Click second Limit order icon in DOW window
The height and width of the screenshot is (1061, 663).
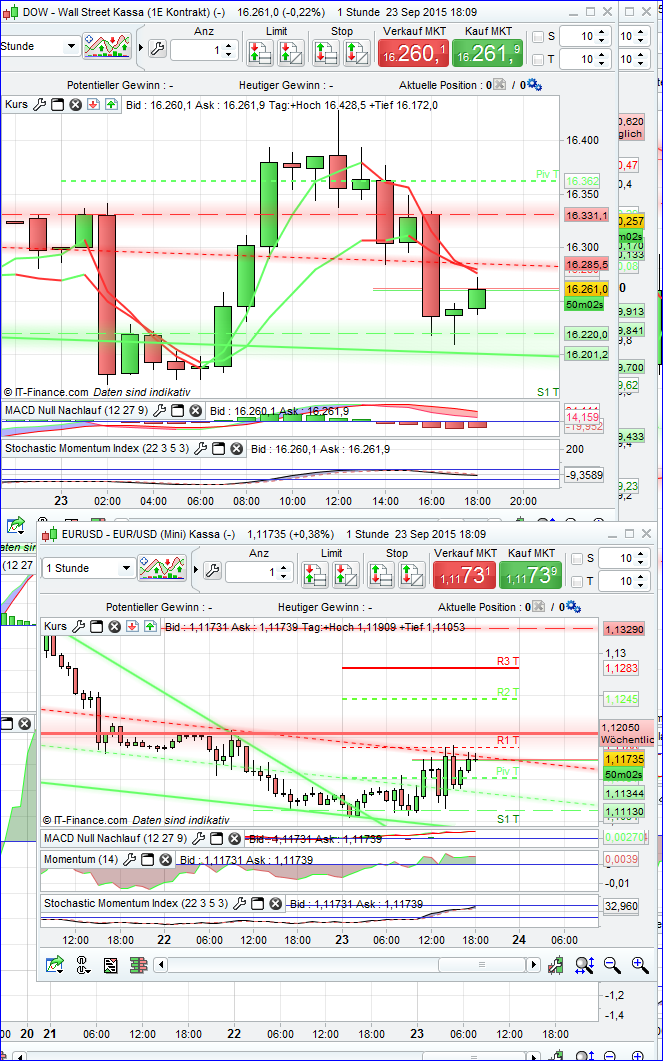click(x=289, y=52)
